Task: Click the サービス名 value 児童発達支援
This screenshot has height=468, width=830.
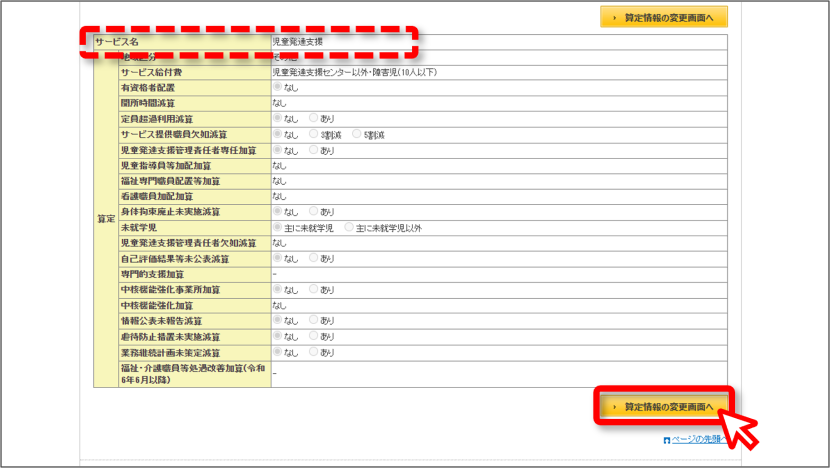Action: click(x=297, y=41)
